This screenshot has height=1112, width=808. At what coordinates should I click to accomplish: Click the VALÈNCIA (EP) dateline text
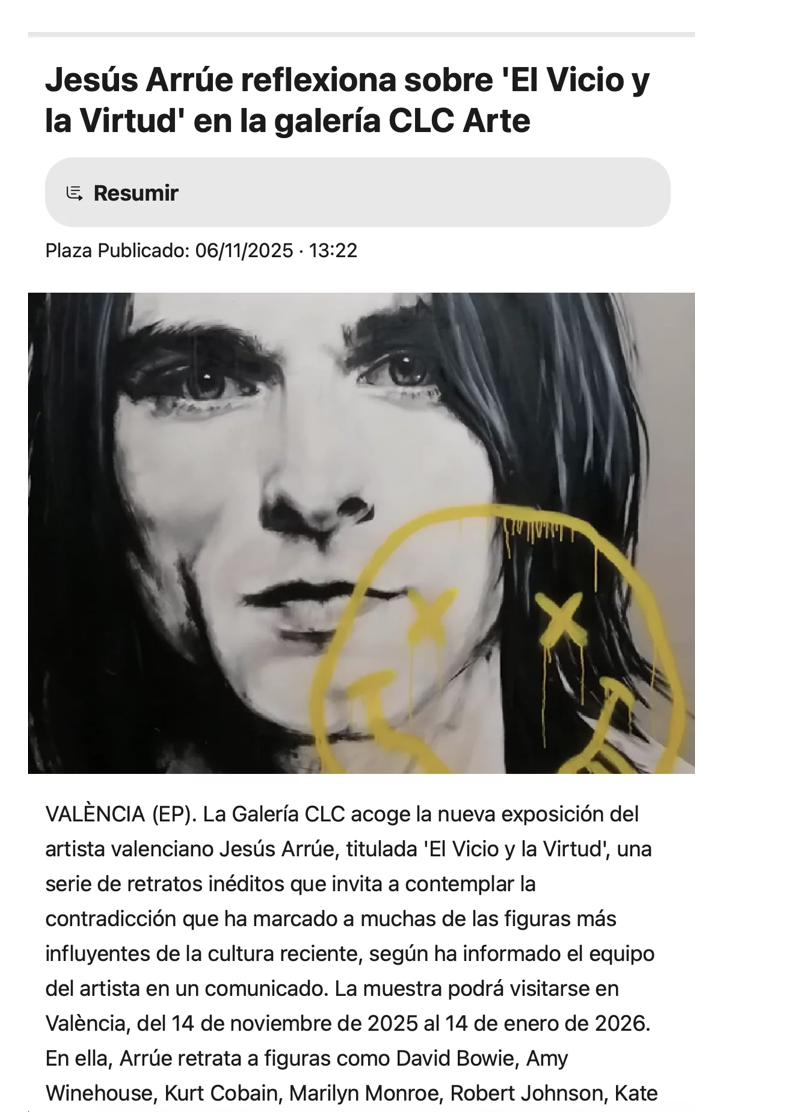121,814
